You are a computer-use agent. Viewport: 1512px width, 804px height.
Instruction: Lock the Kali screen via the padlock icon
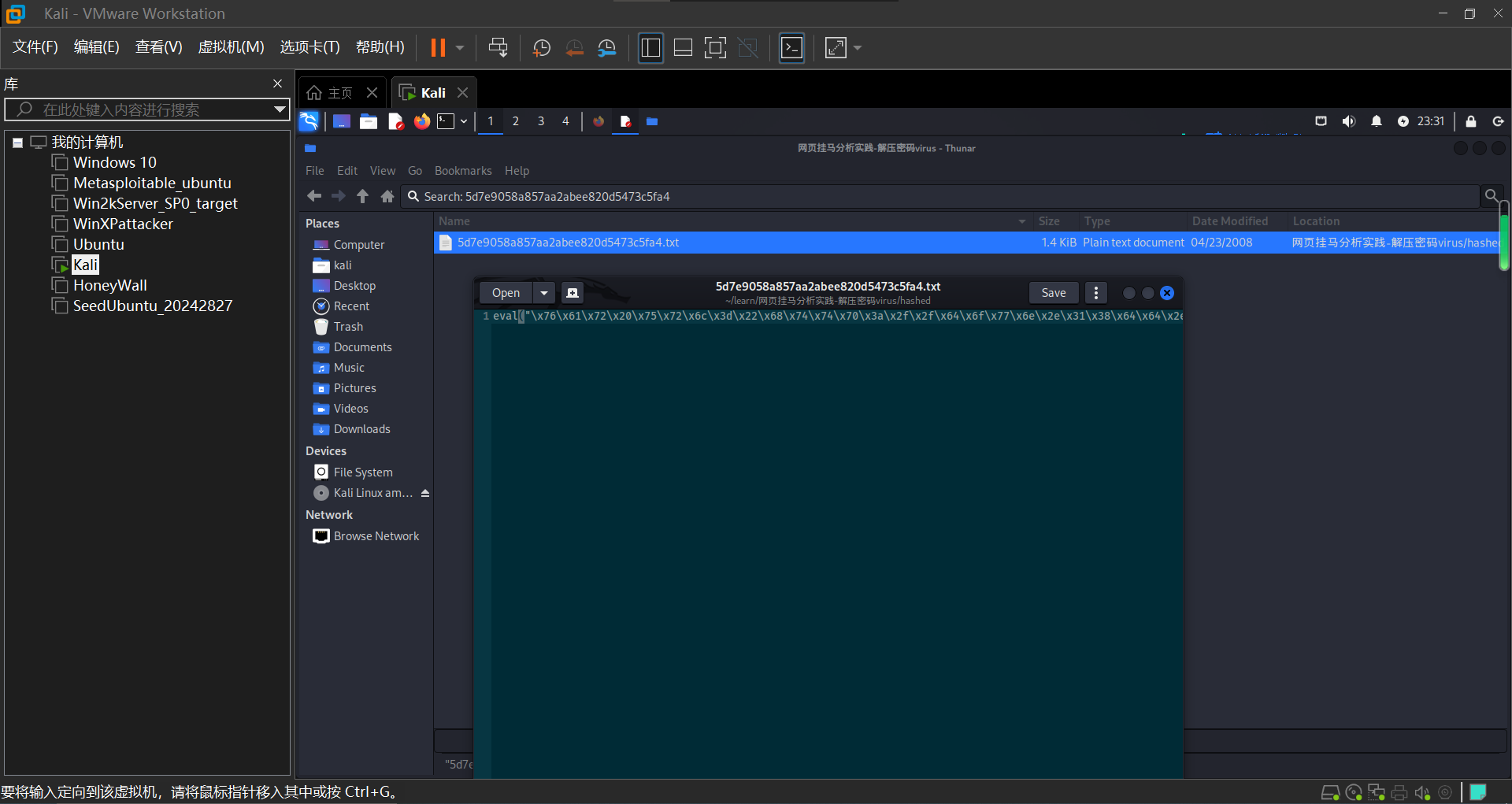[x=1470, y=121]
